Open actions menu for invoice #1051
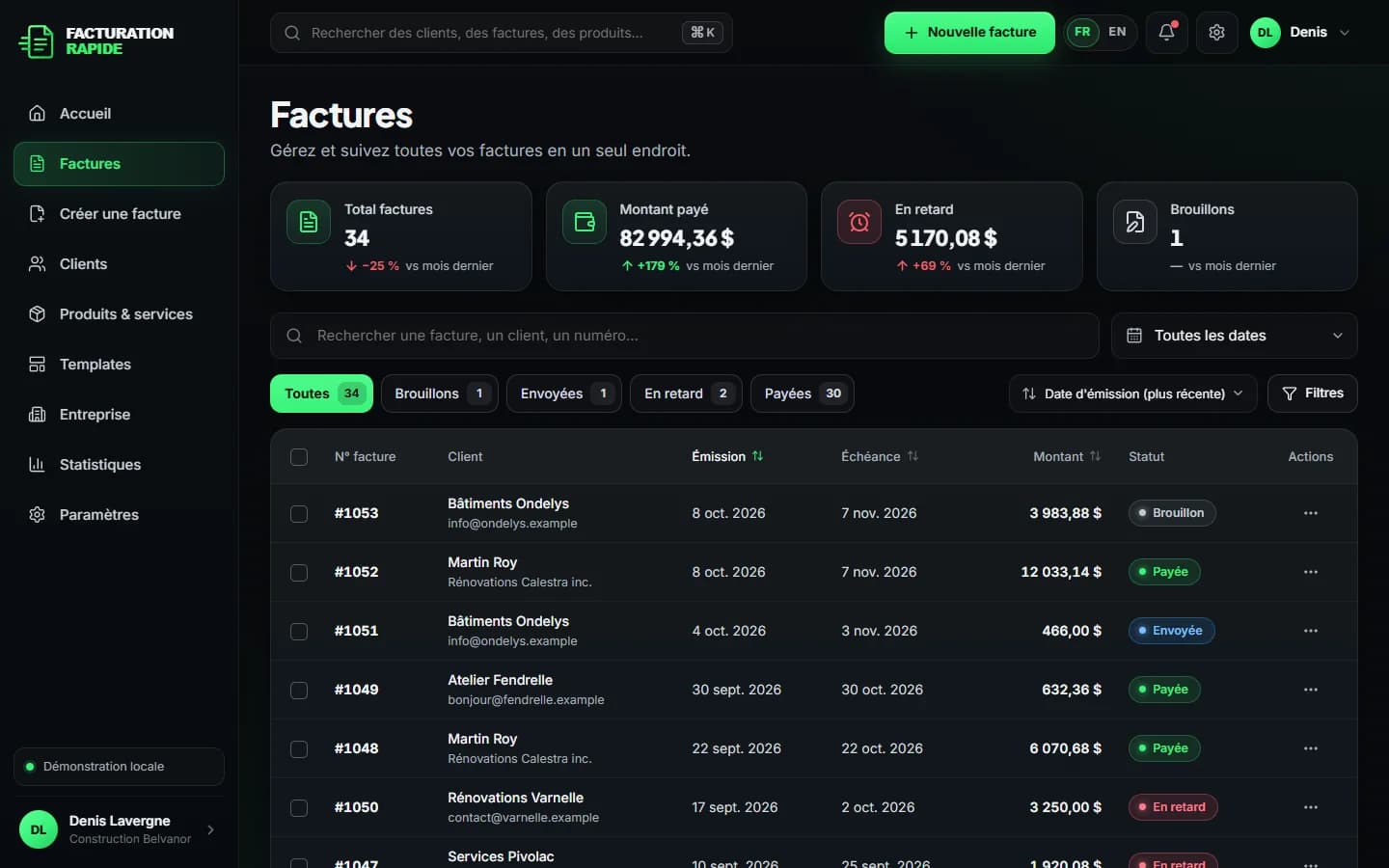The height and width of the screenshot is (868, 1389). (x=1311, y=631)
